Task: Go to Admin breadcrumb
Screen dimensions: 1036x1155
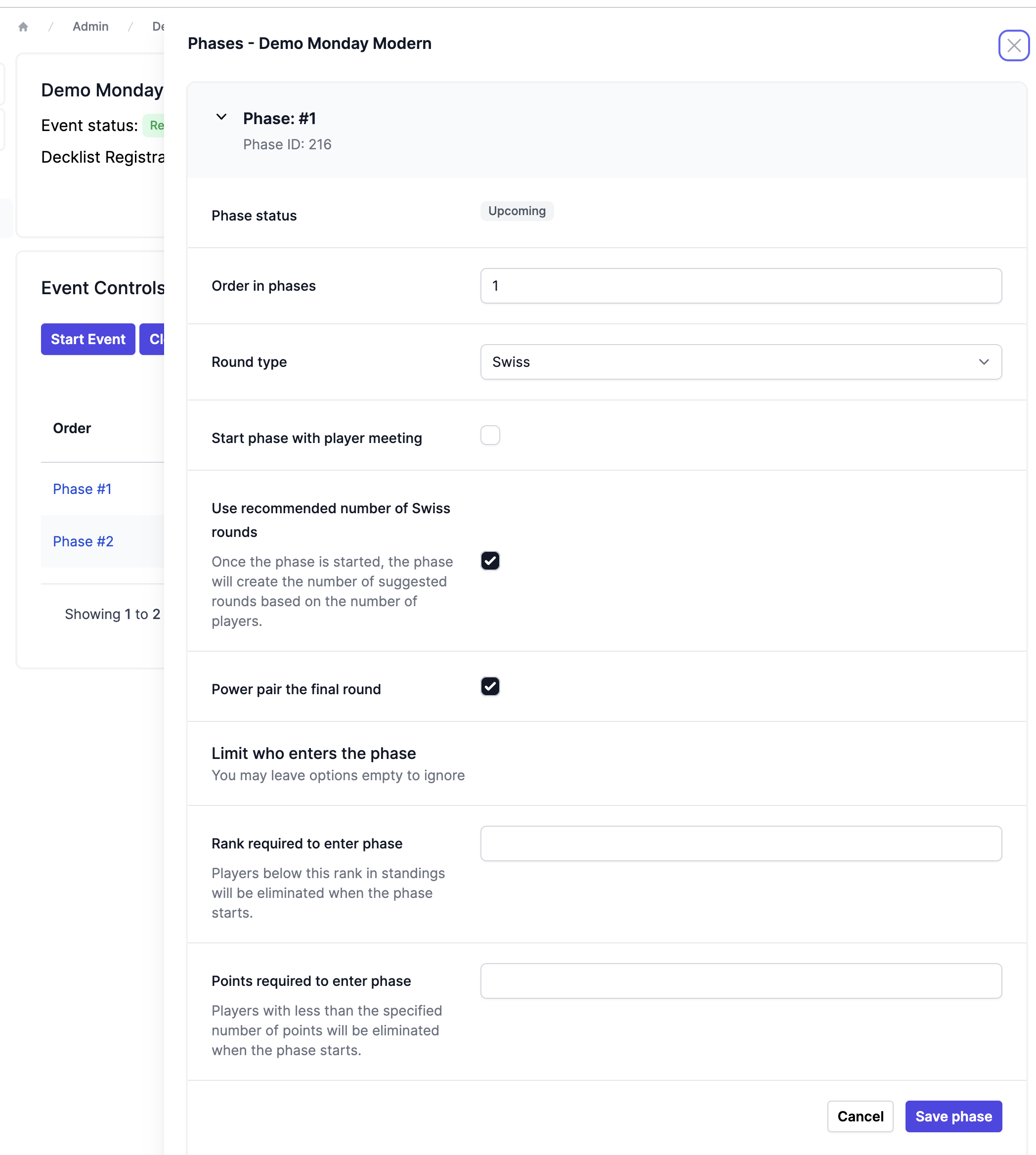Action: (x=90, y=27)
